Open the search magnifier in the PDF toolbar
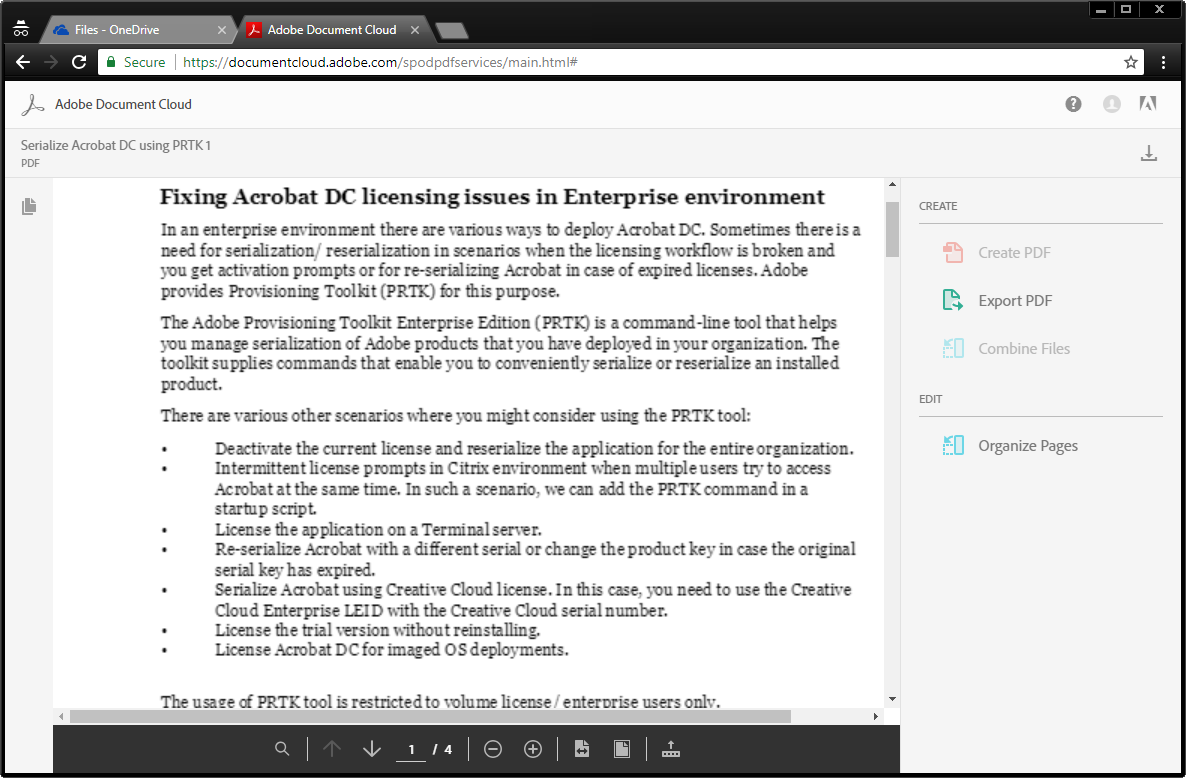1186x778 pixels. point(282,749)
